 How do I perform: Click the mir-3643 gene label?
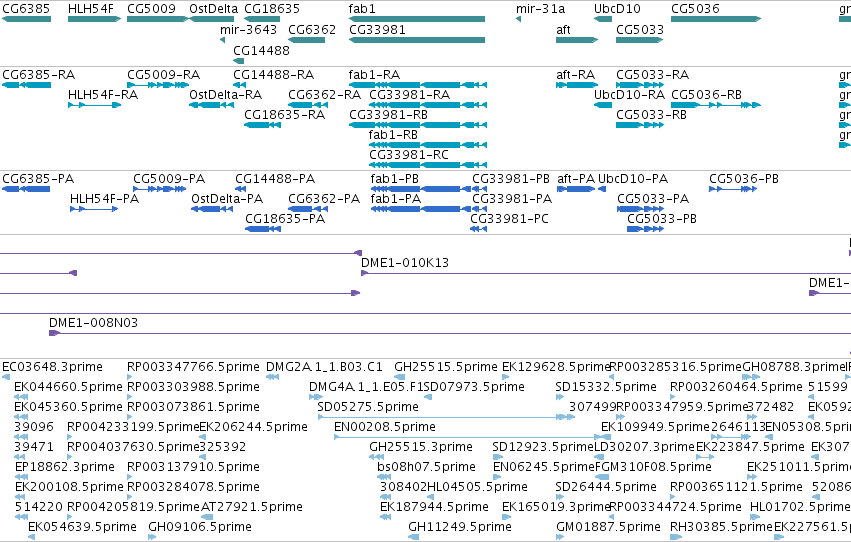(249, 29)
